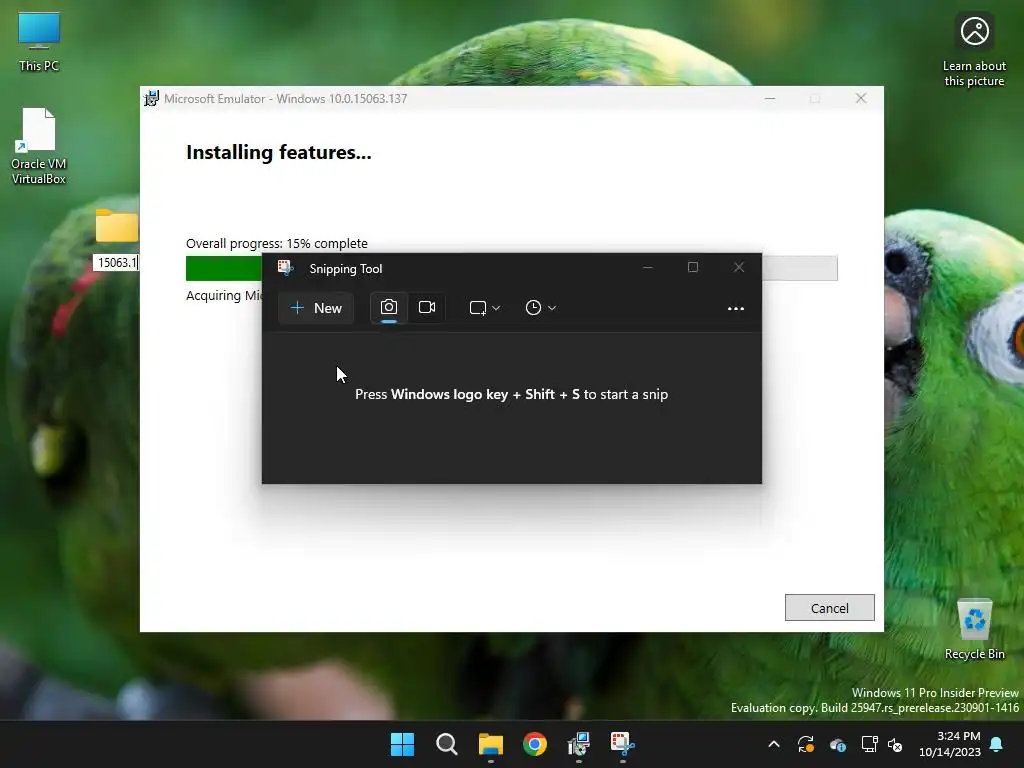Open the delay snip timer dropdown
The height and width of the screenshot is (768, 1024).
(x=541, y=308)
